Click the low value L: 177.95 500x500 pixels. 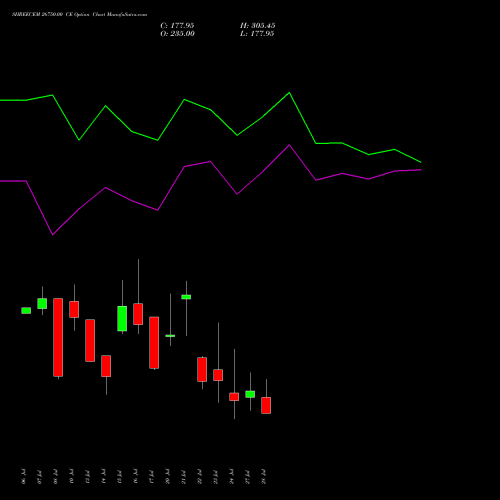[257, 34]
